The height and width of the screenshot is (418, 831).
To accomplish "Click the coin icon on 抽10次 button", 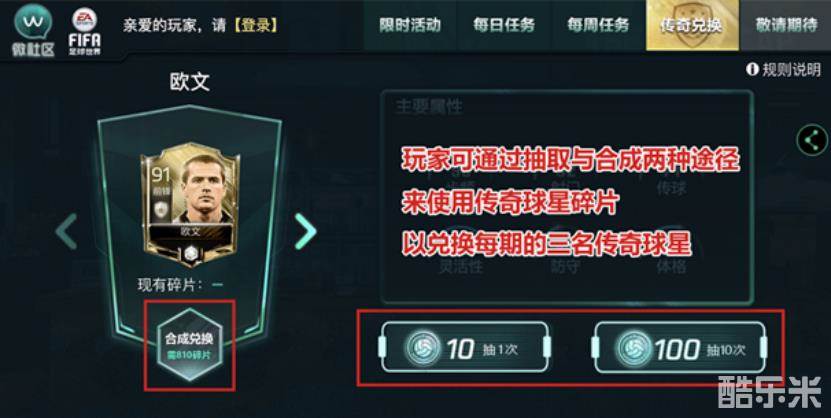I will (633, 348).
